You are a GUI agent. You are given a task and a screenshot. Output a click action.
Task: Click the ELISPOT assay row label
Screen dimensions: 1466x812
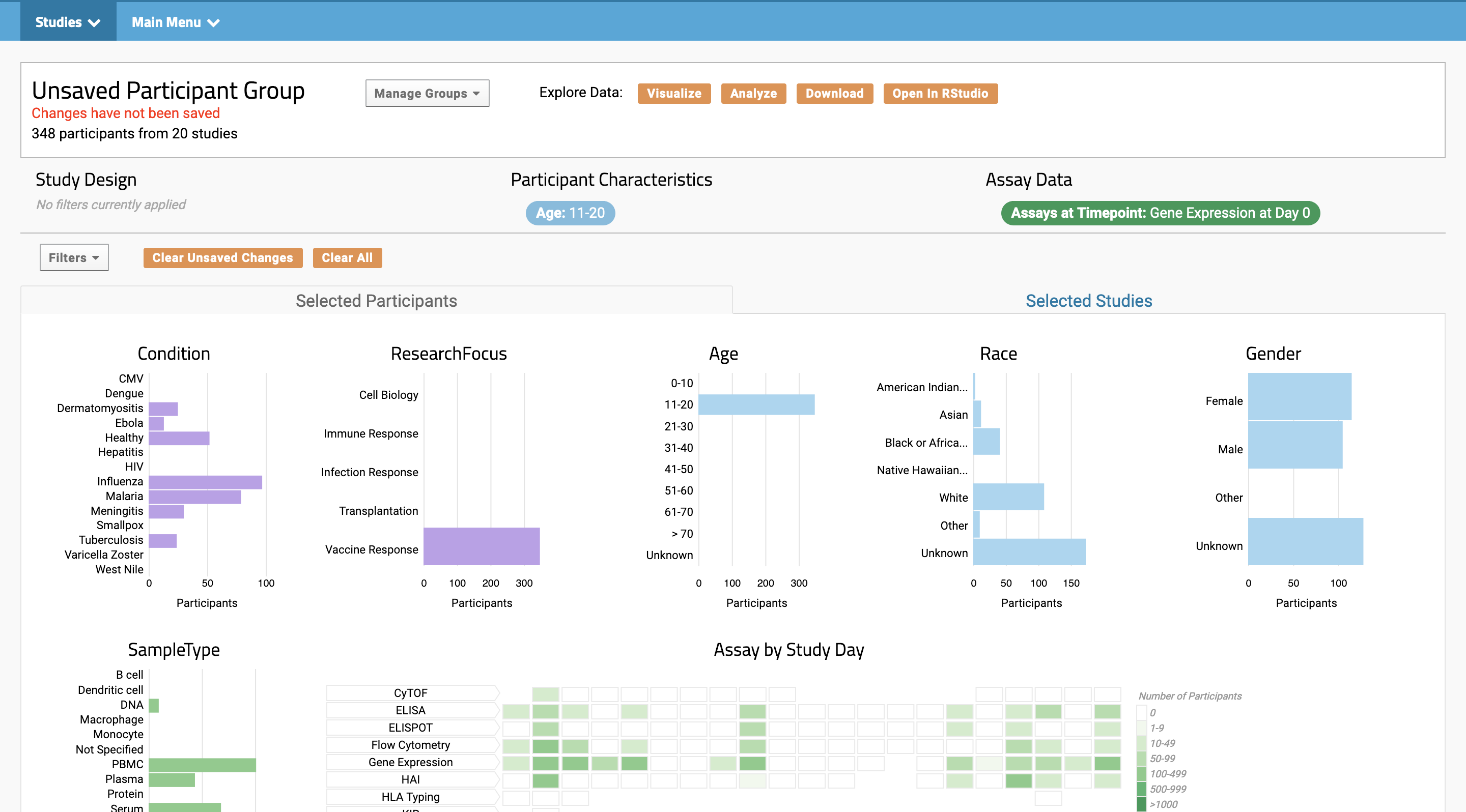coord(411,727)
